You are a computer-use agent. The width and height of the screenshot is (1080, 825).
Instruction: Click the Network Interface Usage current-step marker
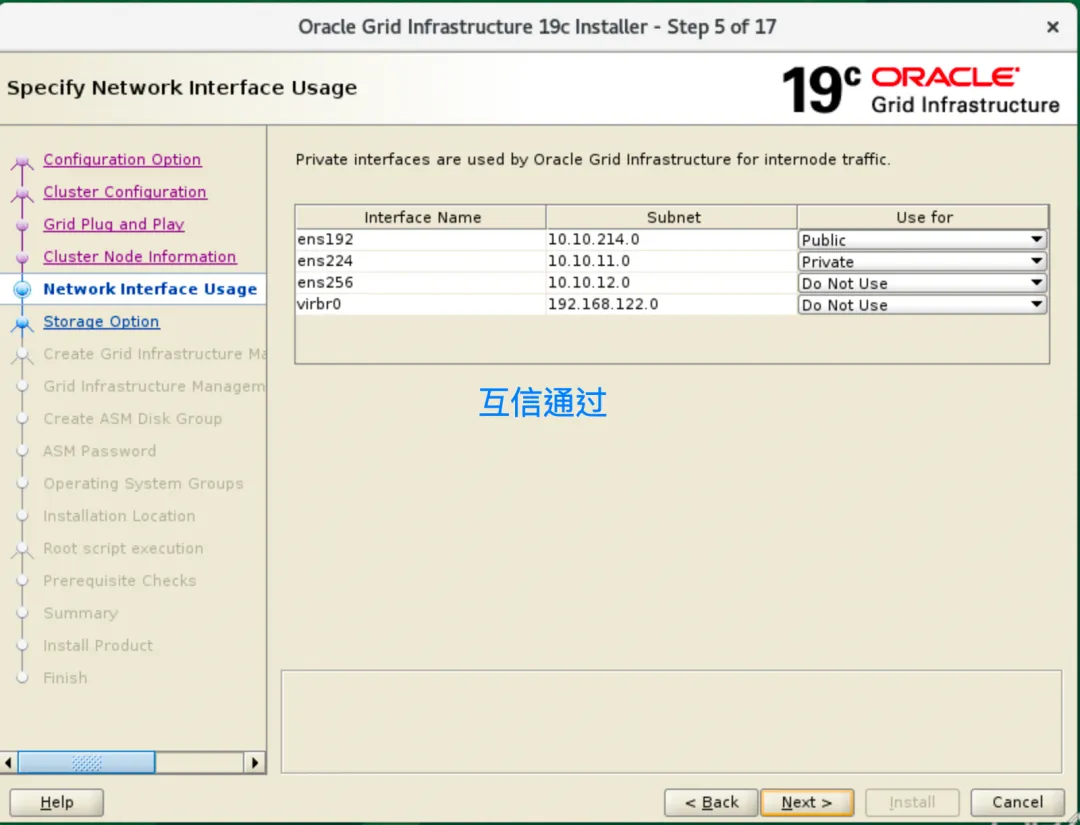(22, 289)
